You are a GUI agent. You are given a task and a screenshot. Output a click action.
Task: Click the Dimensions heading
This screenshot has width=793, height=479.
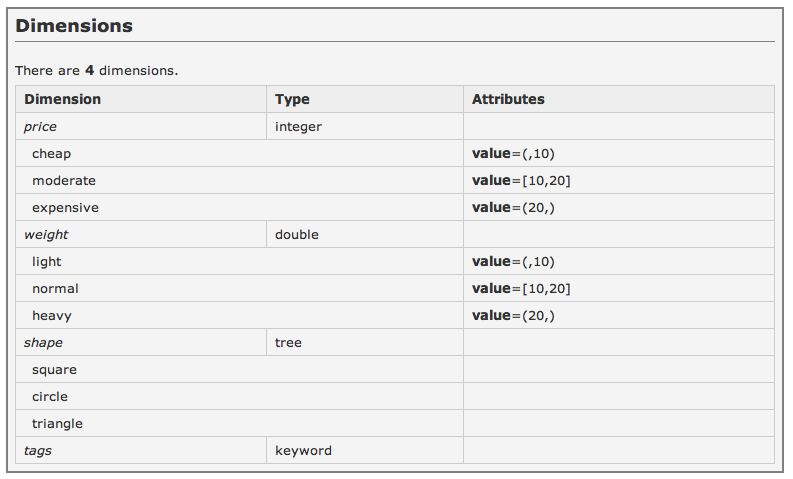[74, 26]
